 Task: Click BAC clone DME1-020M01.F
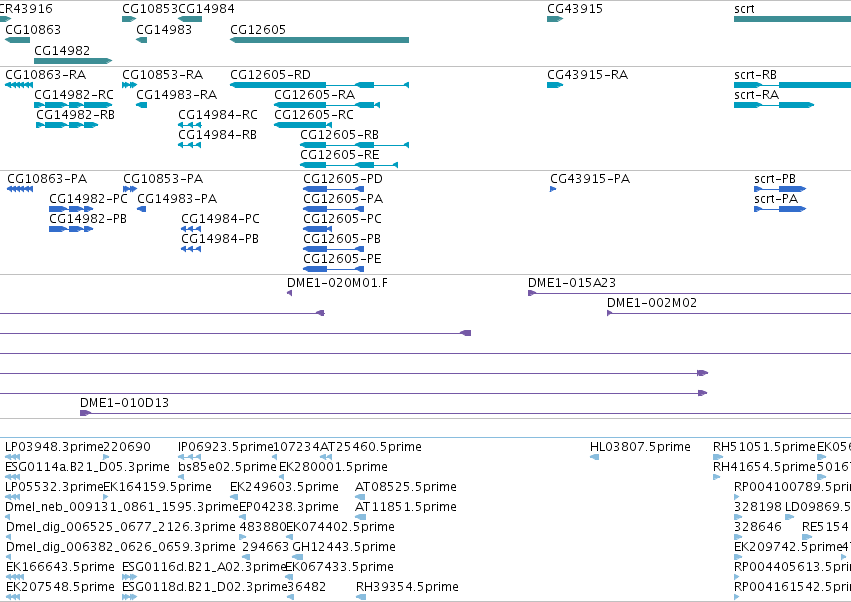point(289,293)
